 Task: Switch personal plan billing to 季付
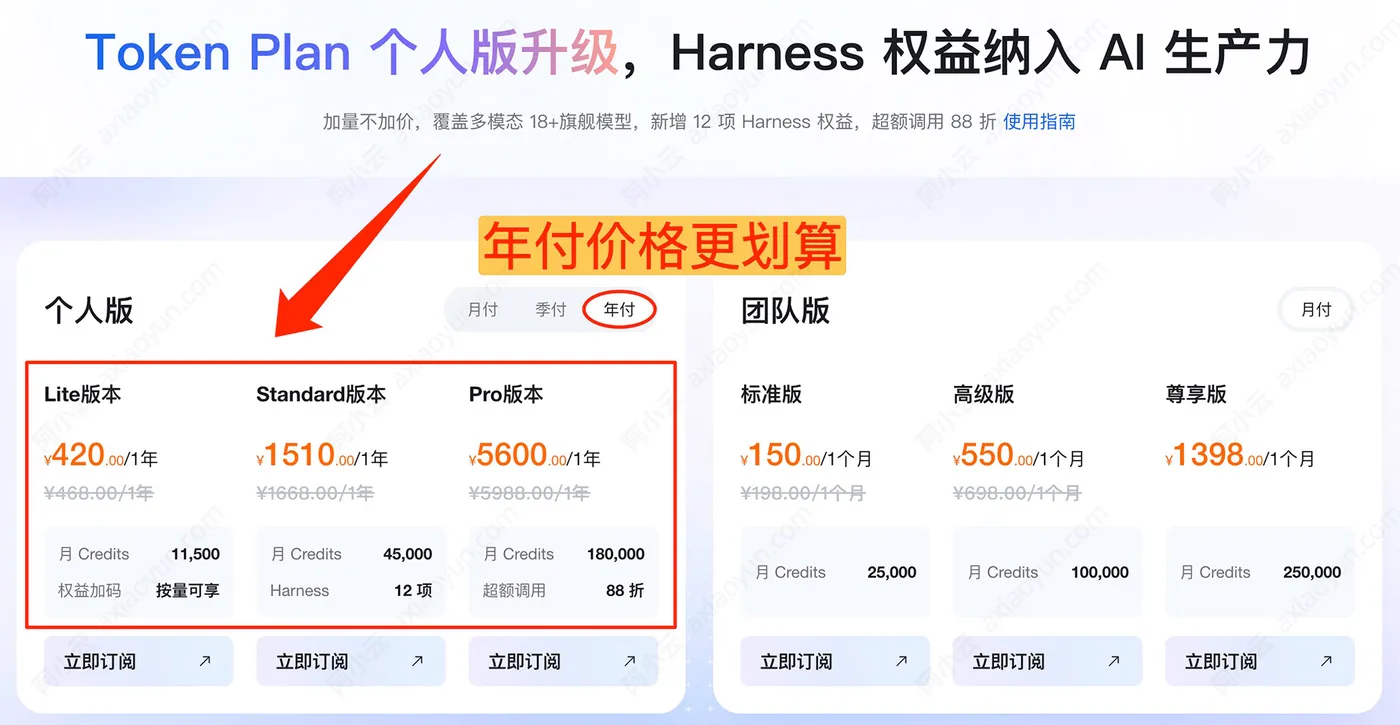click(551, 310)
